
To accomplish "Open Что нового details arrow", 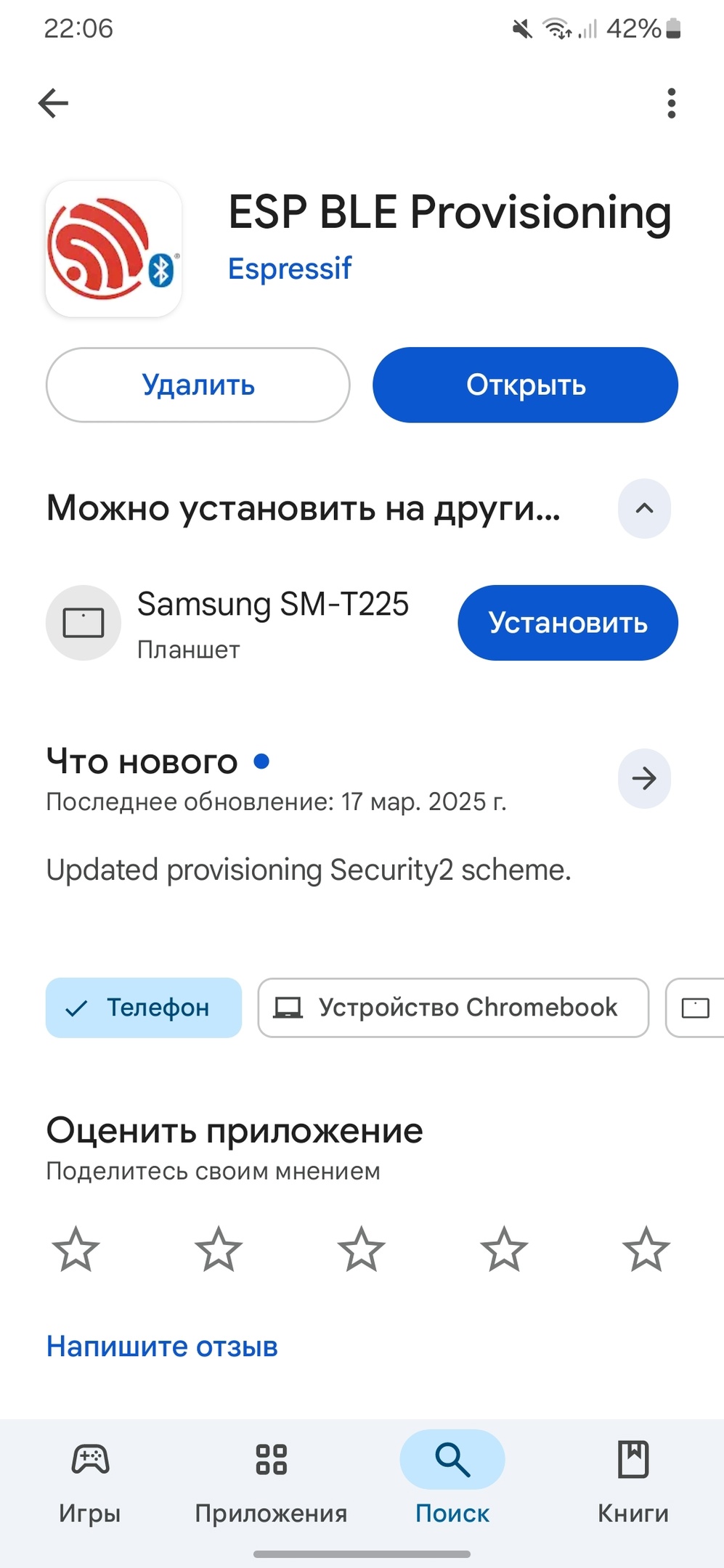I will tap(644, 778).
